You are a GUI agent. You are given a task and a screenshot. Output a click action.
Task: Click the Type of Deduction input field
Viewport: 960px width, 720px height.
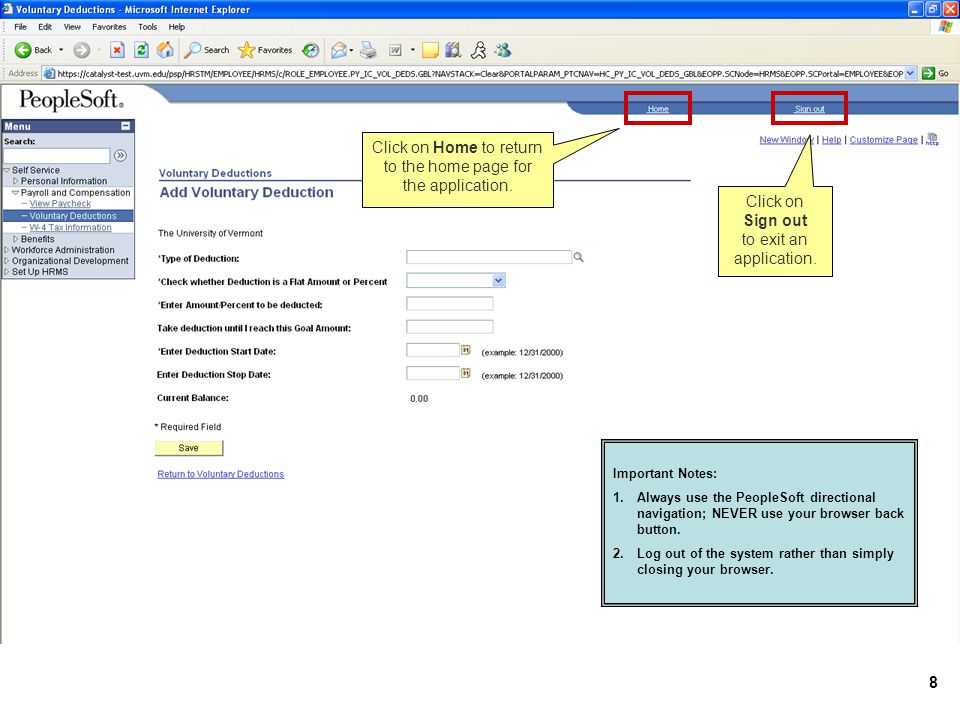coord(489,257)
